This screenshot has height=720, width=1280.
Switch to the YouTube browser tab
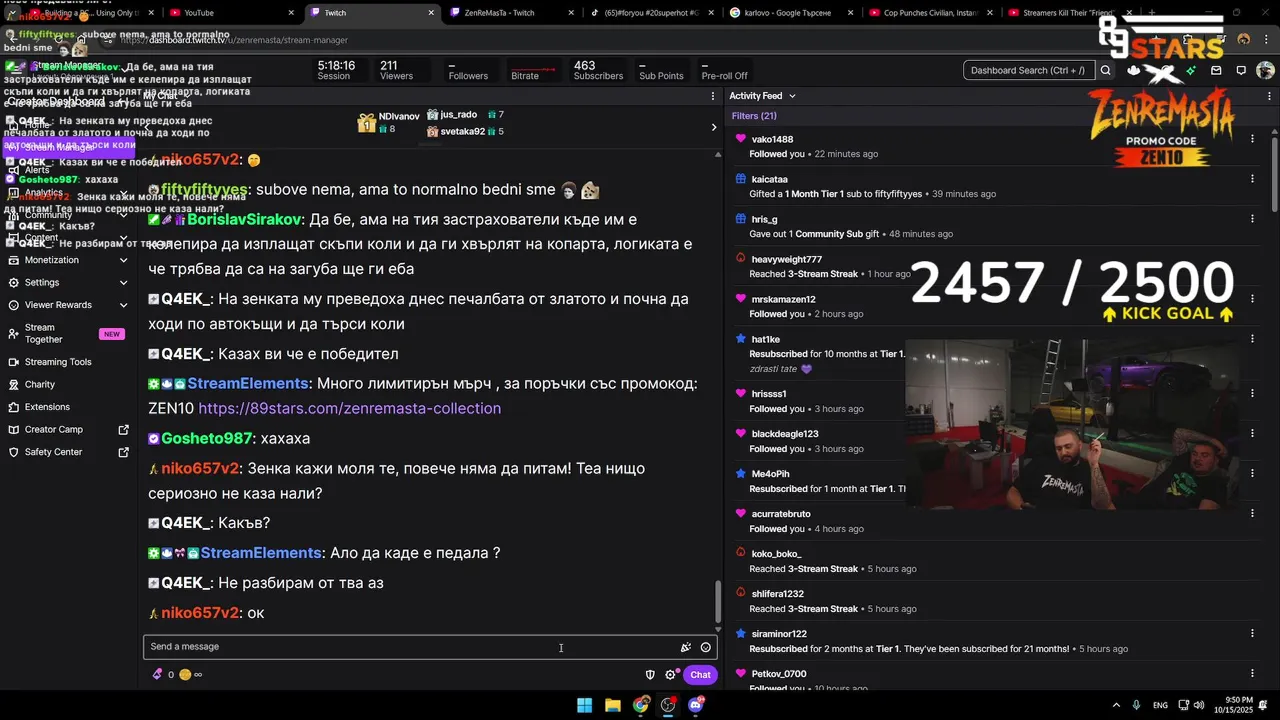coord(227,13)
